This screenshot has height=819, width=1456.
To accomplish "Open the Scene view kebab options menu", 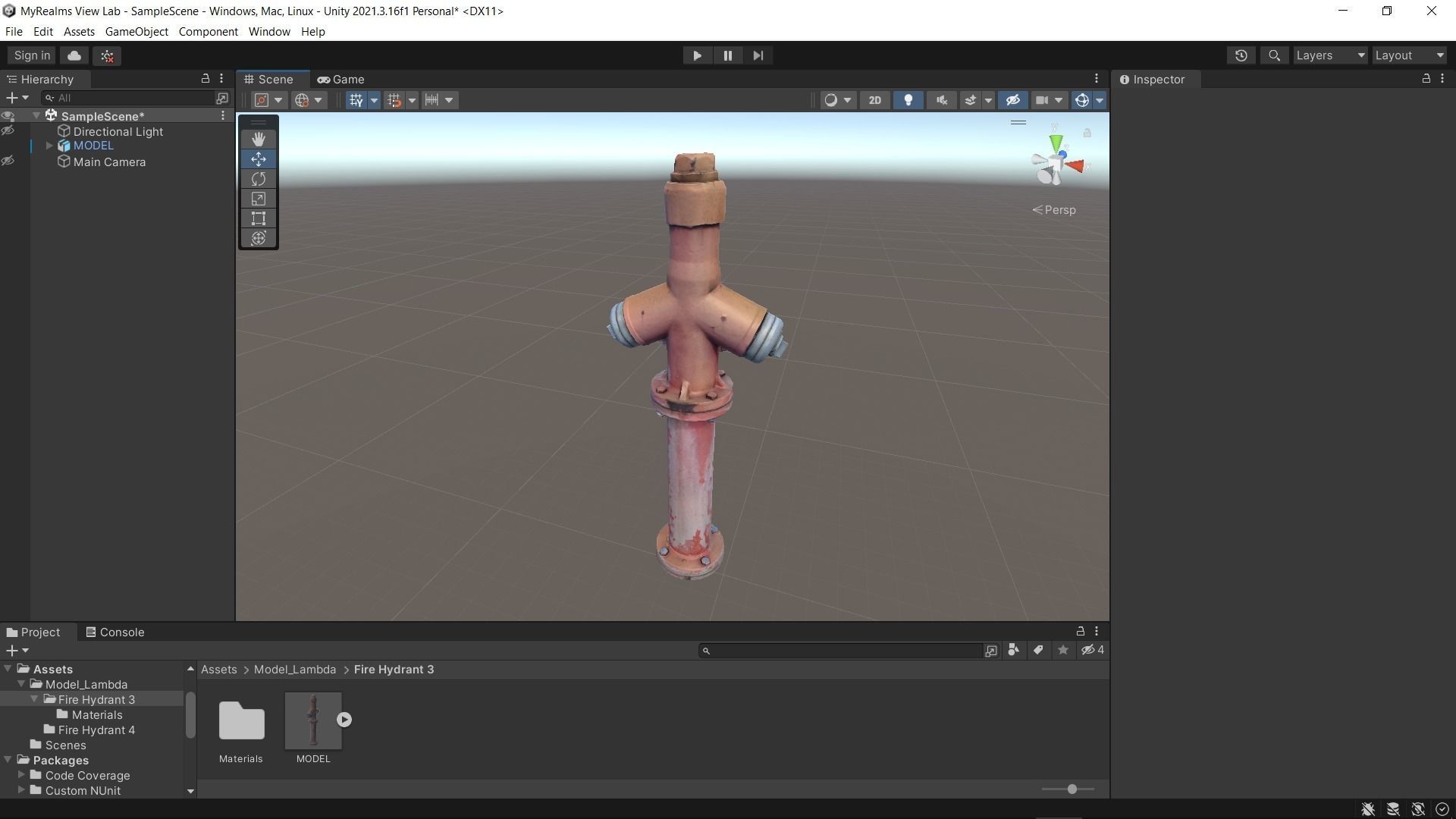I will (x=1097, y=79).
